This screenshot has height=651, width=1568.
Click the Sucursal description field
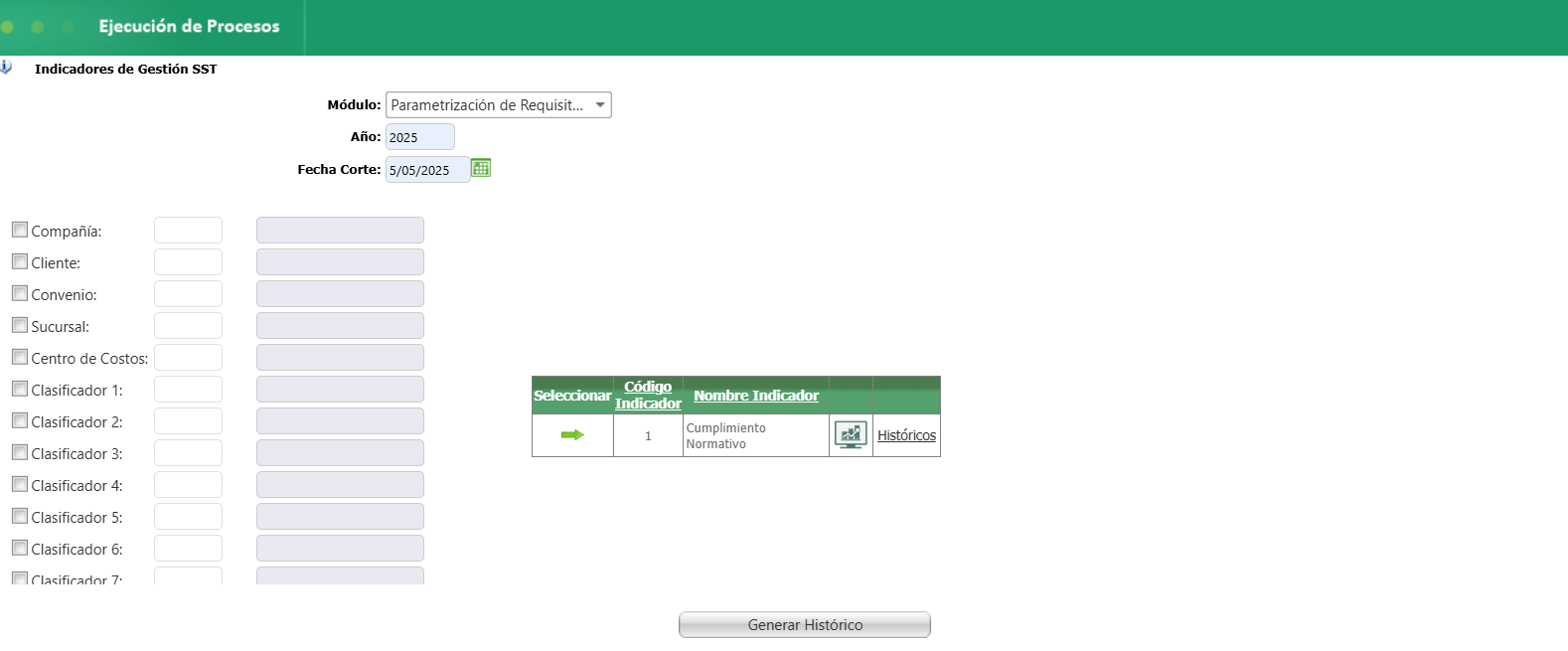click(340, 325)
